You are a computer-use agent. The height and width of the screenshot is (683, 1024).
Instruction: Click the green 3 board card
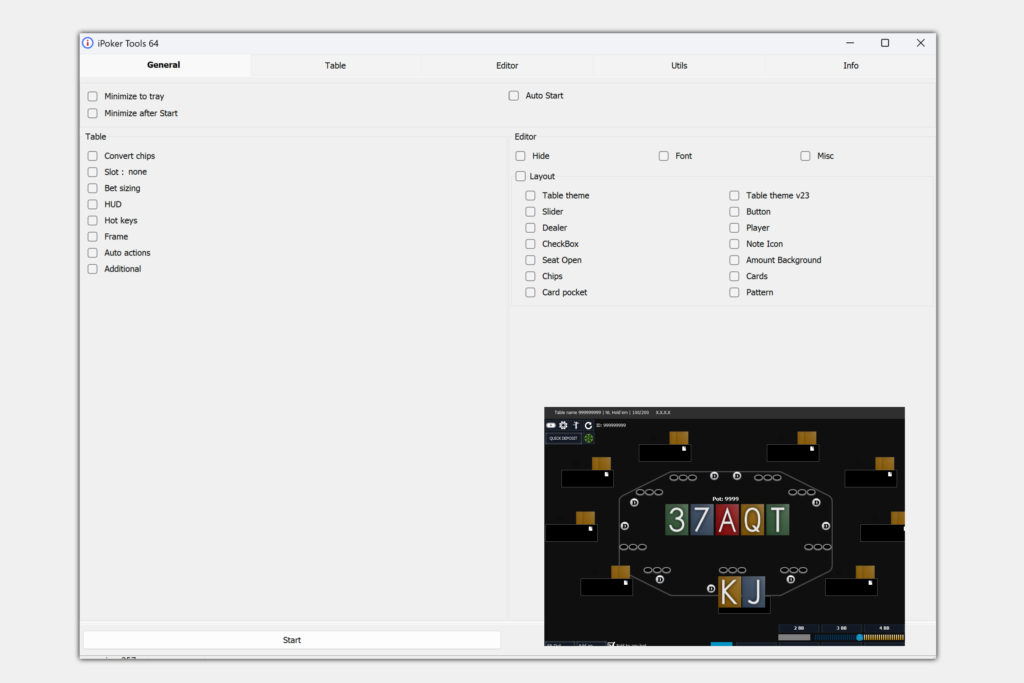click(677, 520)
